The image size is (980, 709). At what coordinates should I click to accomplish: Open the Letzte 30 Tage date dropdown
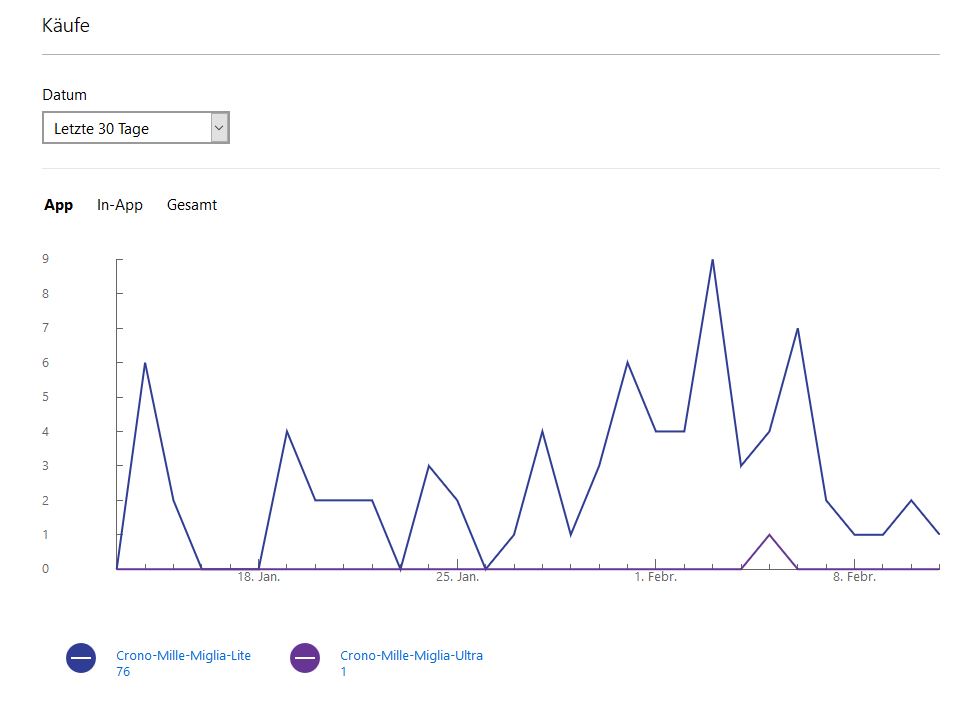pos(127,128)
